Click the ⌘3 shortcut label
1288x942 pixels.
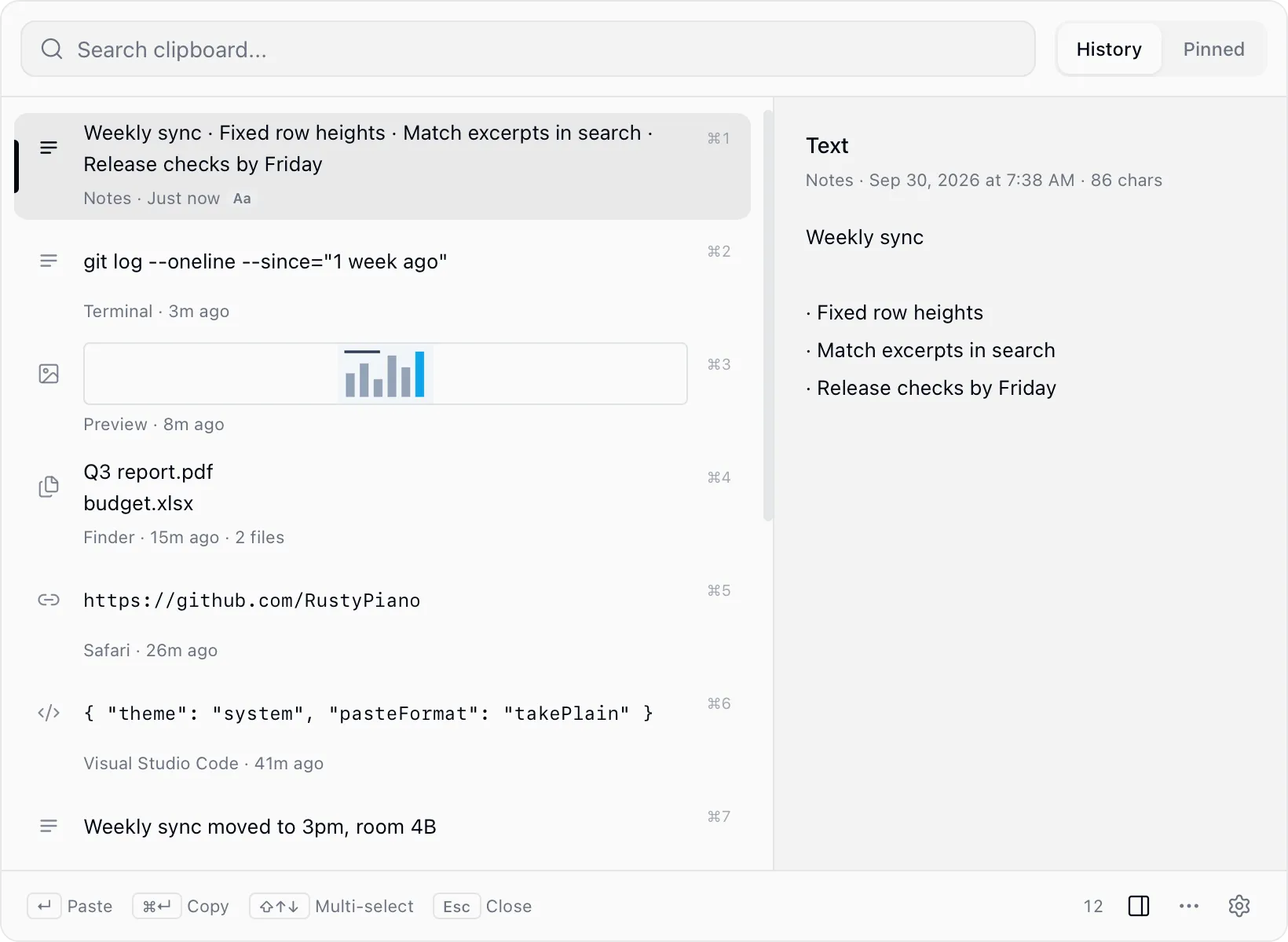pyautogui.click(x=719, y=364)
